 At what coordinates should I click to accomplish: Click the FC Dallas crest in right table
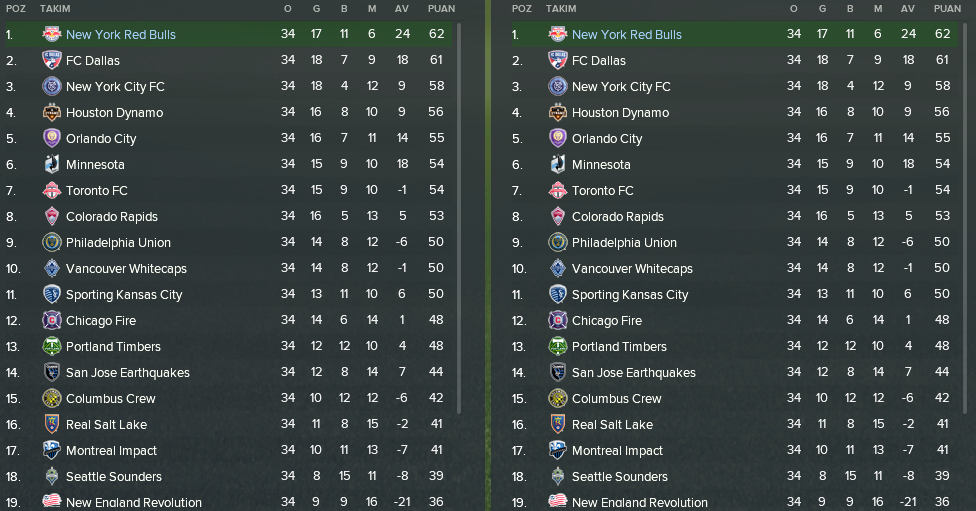click(558, 60)
